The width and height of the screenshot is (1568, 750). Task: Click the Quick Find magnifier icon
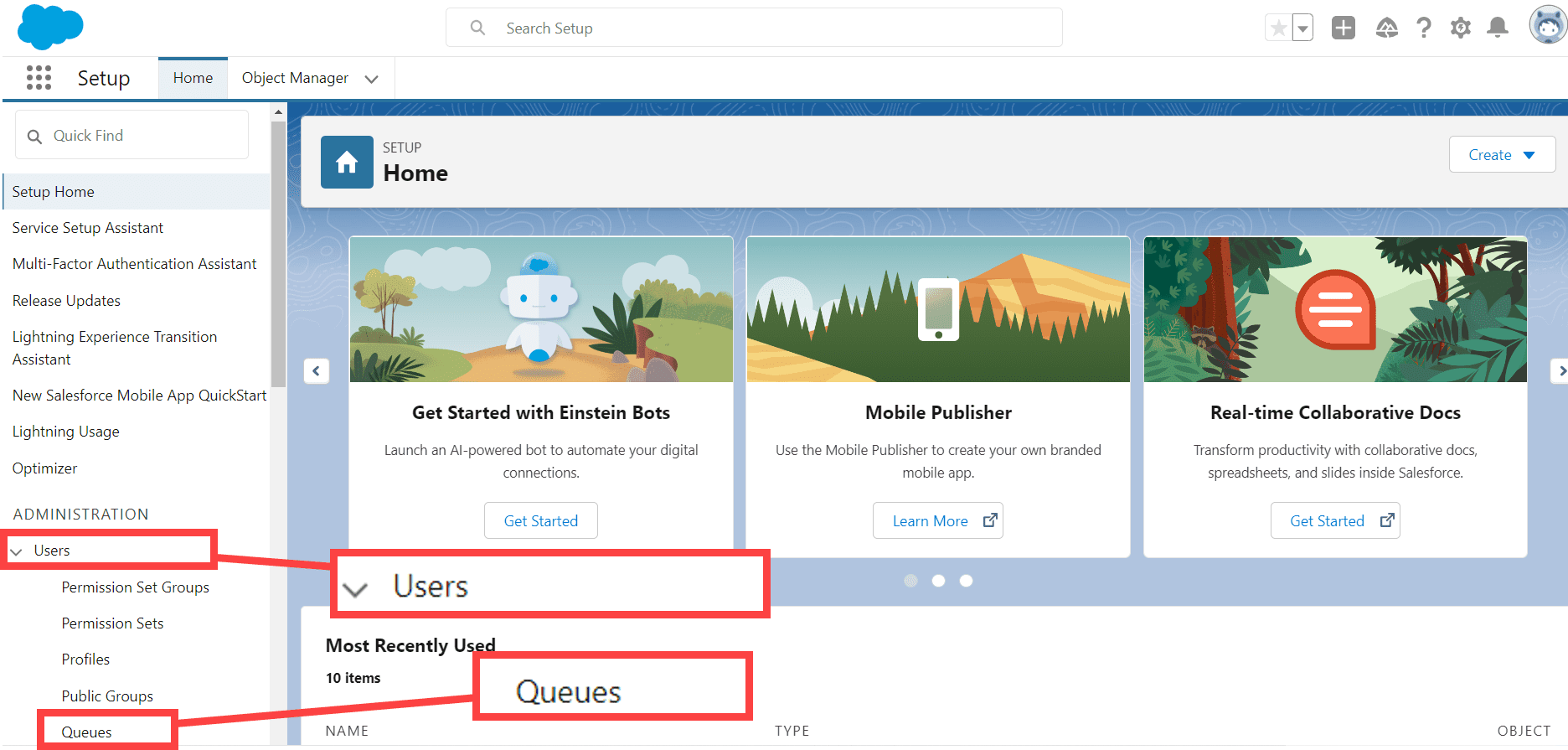tap(34, 136)
